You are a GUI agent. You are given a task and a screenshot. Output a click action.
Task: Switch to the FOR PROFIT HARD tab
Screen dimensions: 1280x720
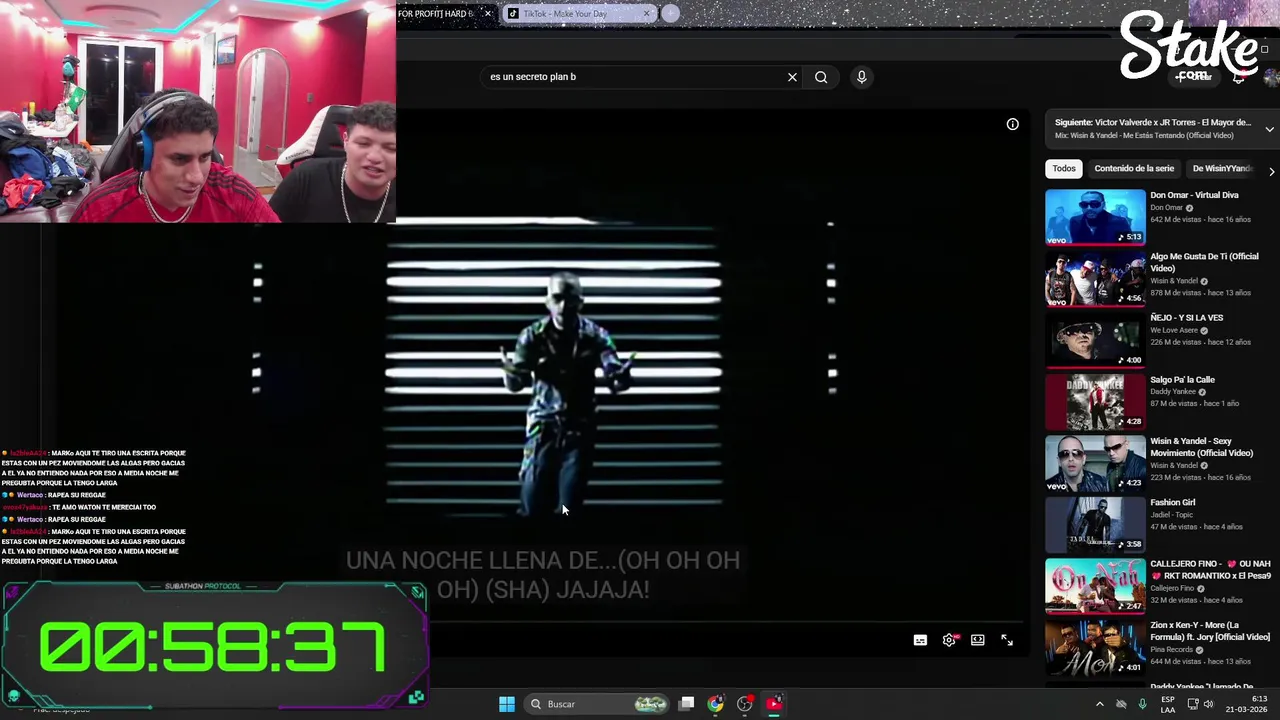tap(436, 14)
